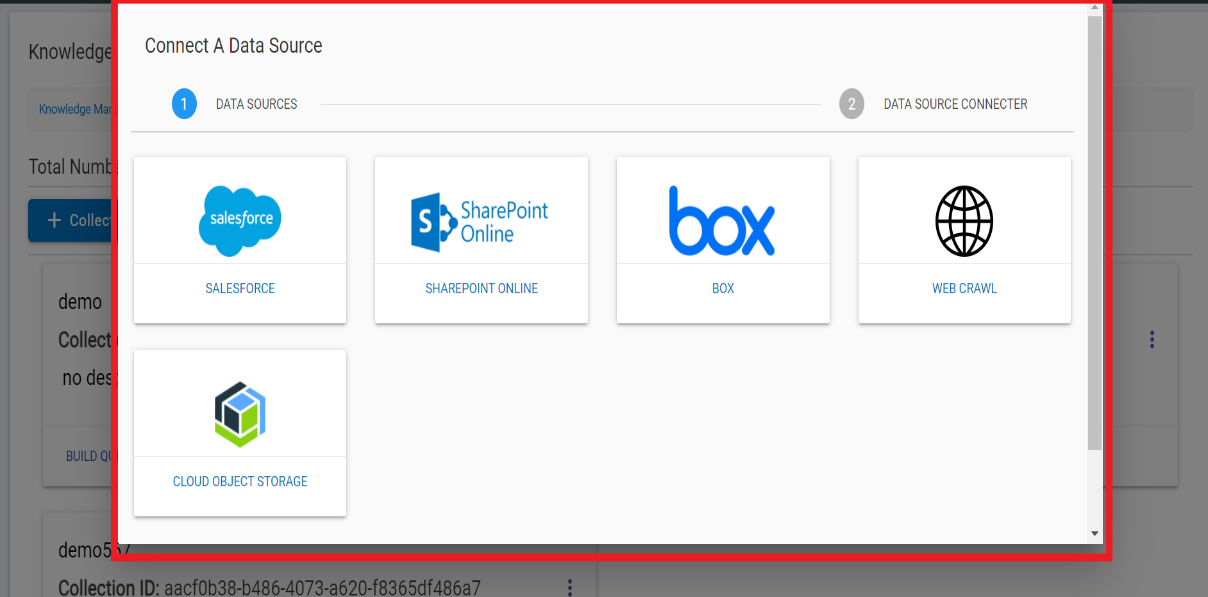Click step number 2 circle
This screenshot has height=597, width=1208.
[852, 104]
